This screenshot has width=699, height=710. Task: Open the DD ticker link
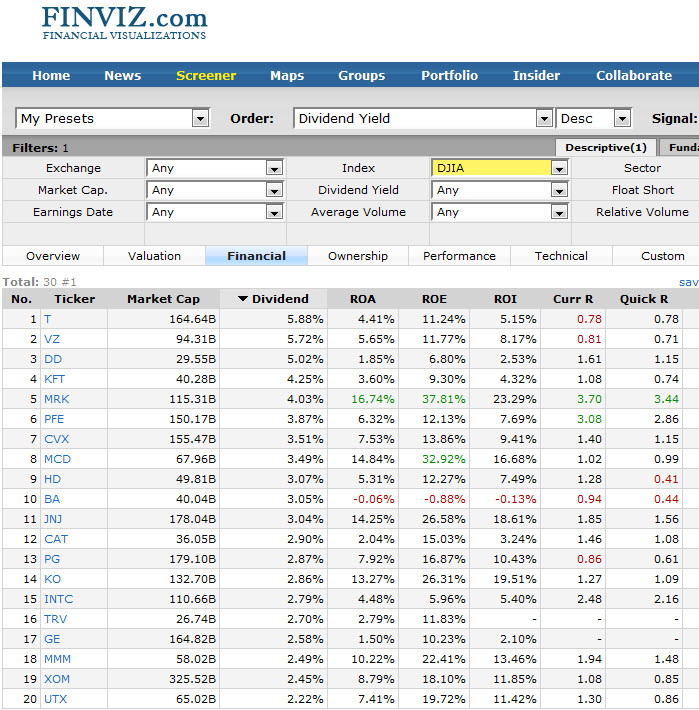53,359
